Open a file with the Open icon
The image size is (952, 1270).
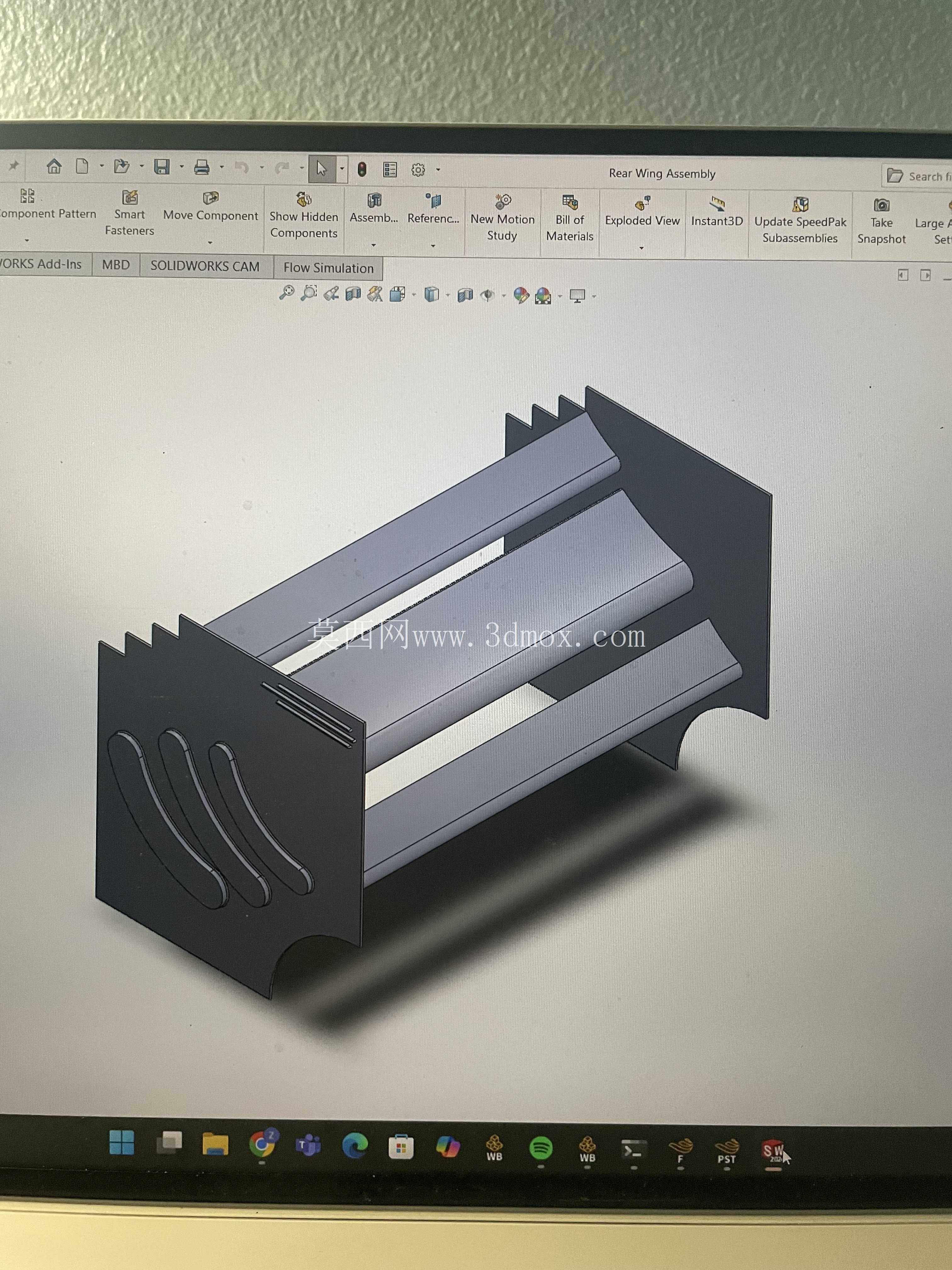[121, 167]
